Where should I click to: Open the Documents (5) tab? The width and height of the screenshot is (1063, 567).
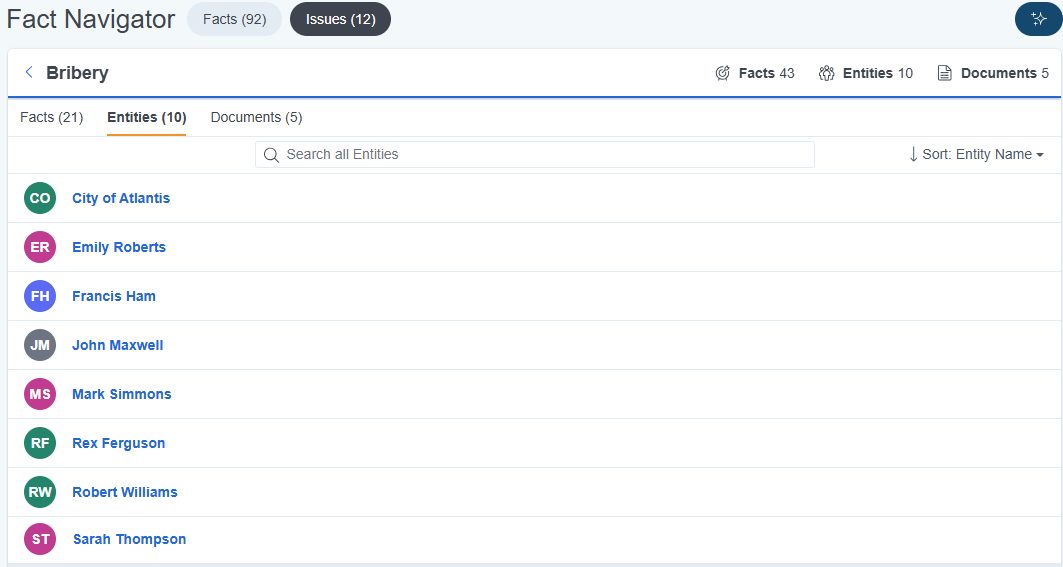[256, 117]
